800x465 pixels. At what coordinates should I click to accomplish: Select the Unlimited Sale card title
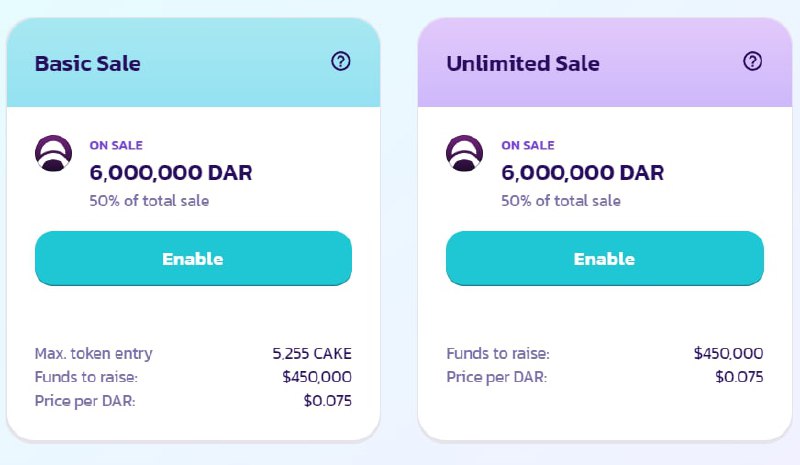click(523, 64)
